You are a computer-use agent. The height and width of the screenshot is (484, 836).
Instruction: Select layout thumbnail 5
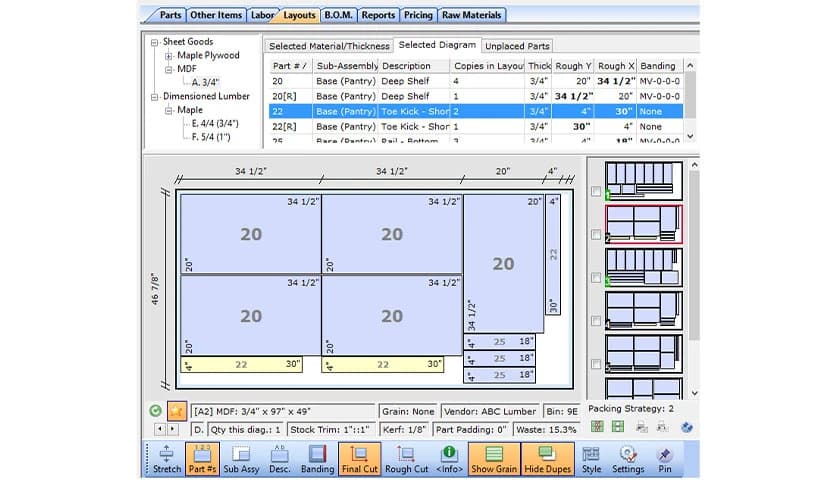tap(644, 353)
